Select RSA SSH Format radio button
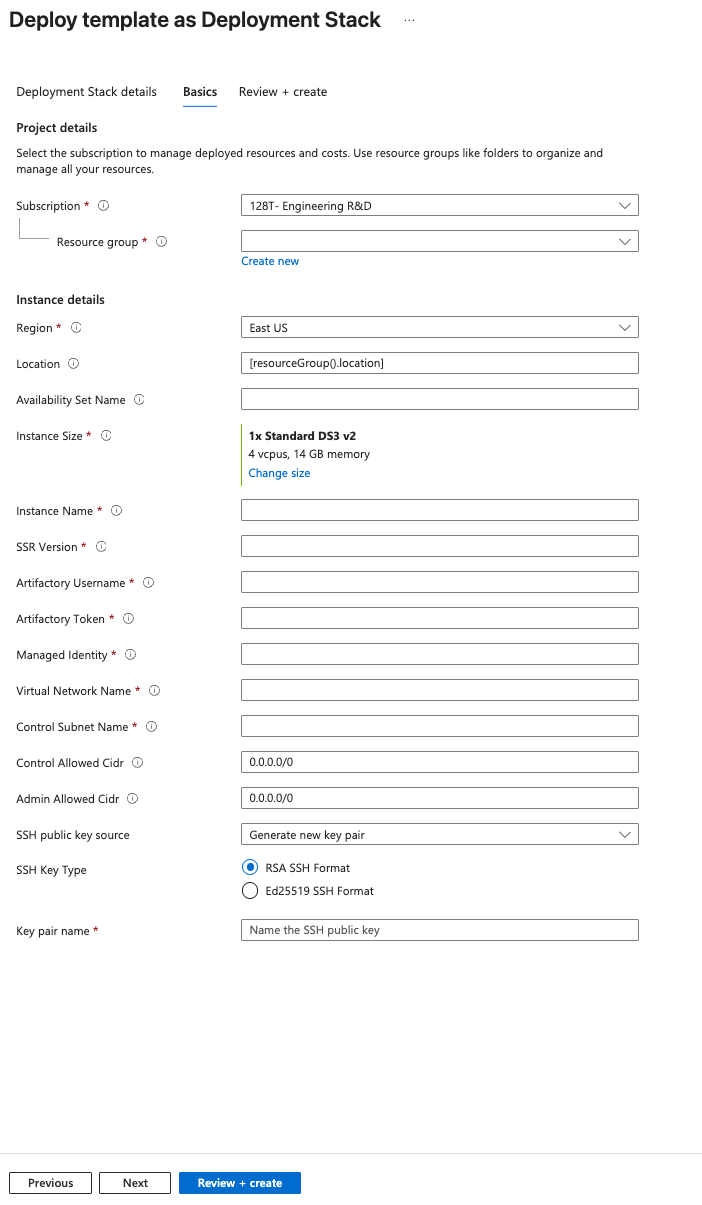The width and height of the screenshot is (702, 1205). (250, 868)
